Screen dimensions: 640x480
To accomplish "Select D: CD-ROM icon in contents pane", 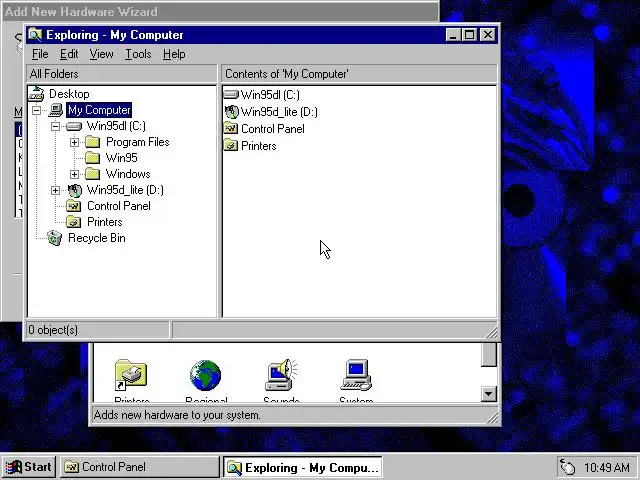I will (231, 112).
